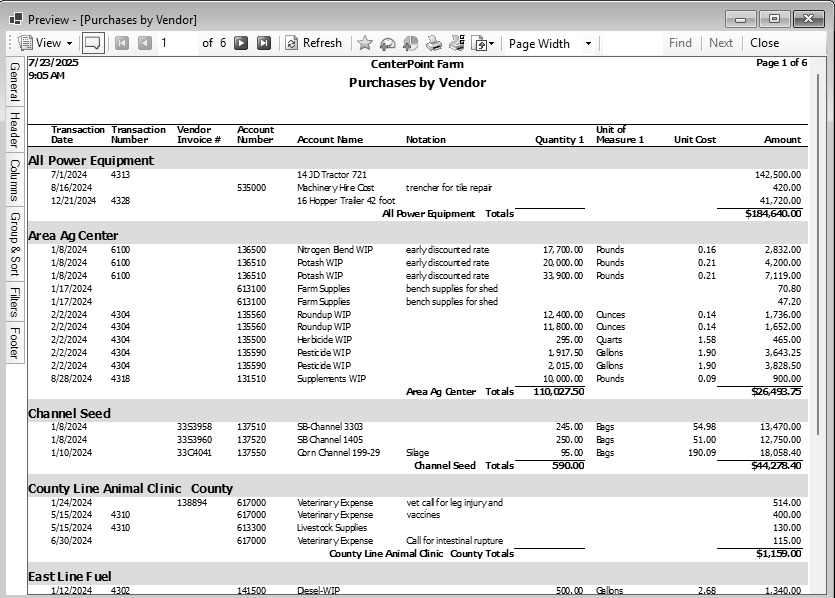Click the gauge dashboard icon in toolbar
Screen dimensions: 835x598
(x=388, y=43)
